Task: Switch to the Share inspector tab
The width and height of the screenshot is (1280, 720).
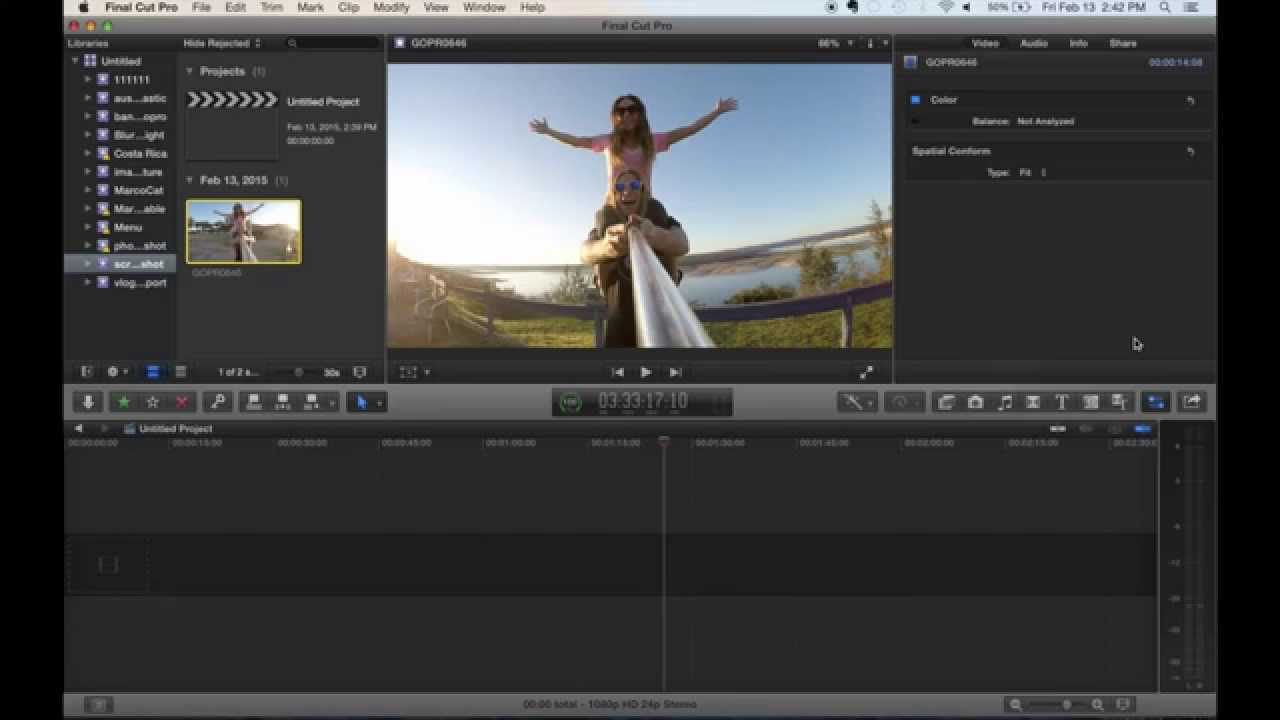Action: click(1122, 43)
